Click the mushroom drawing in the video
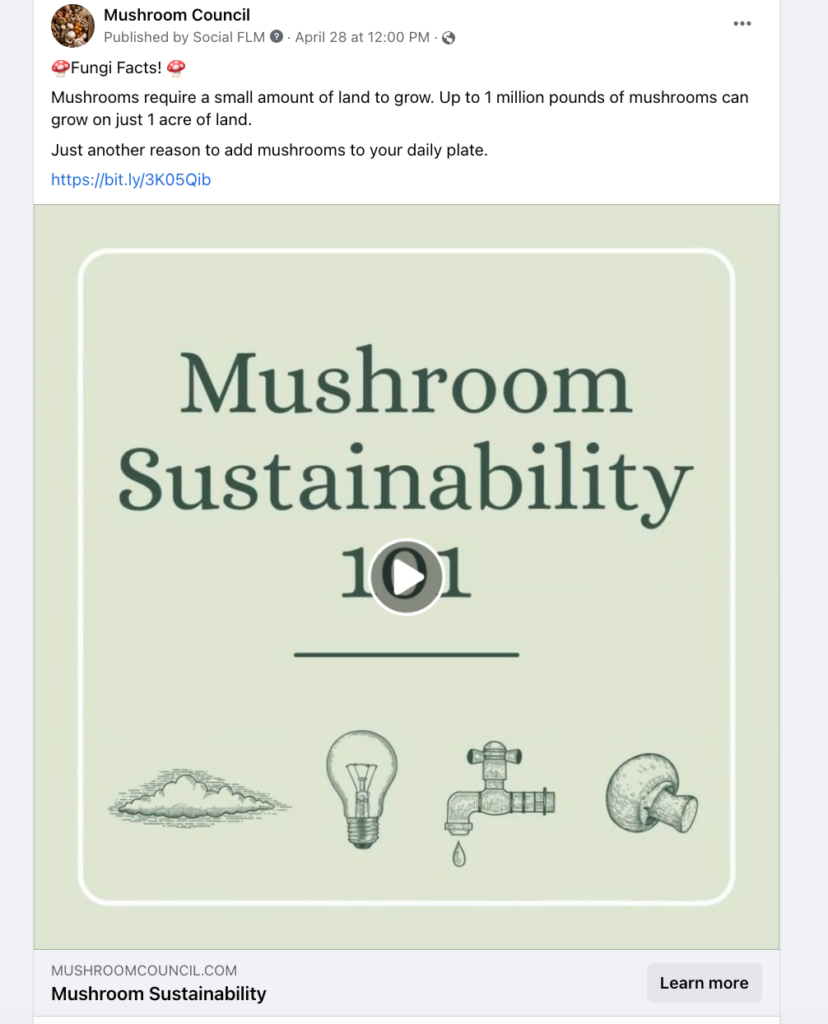 click(652, 794)
